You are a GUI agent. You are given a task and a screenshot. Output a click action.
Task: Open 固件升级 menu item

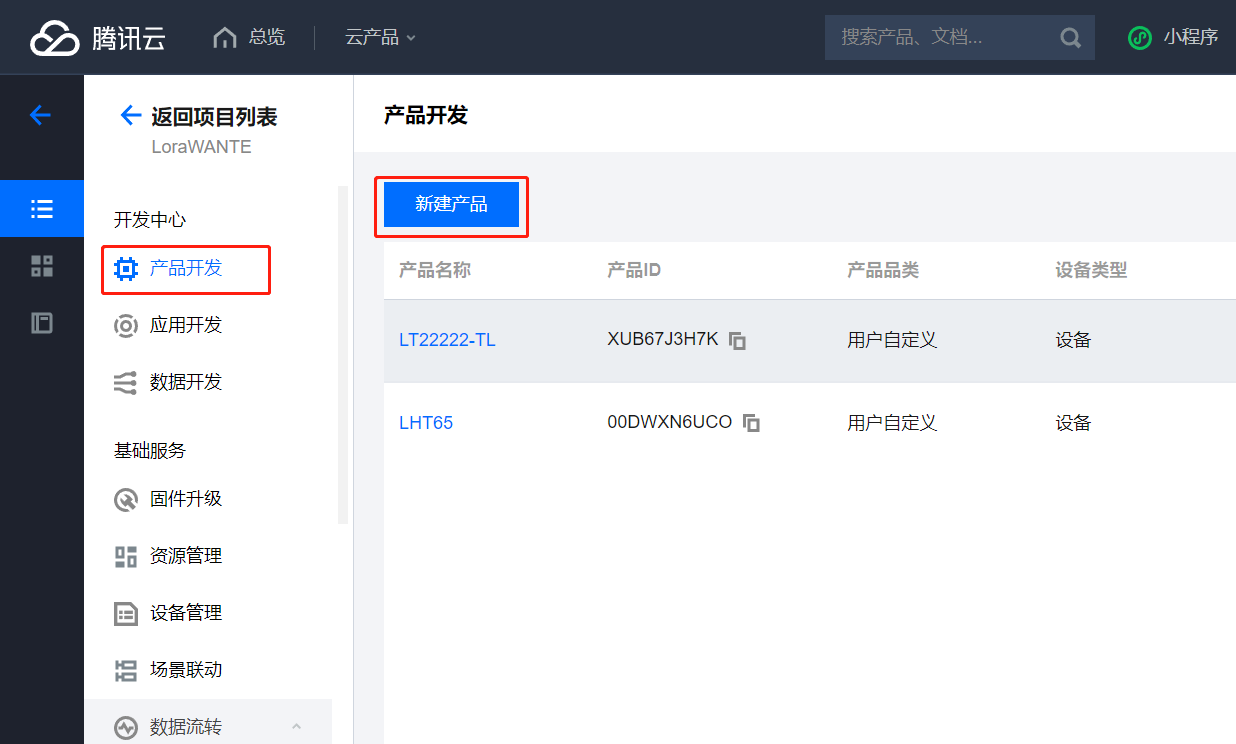[186, 499]
